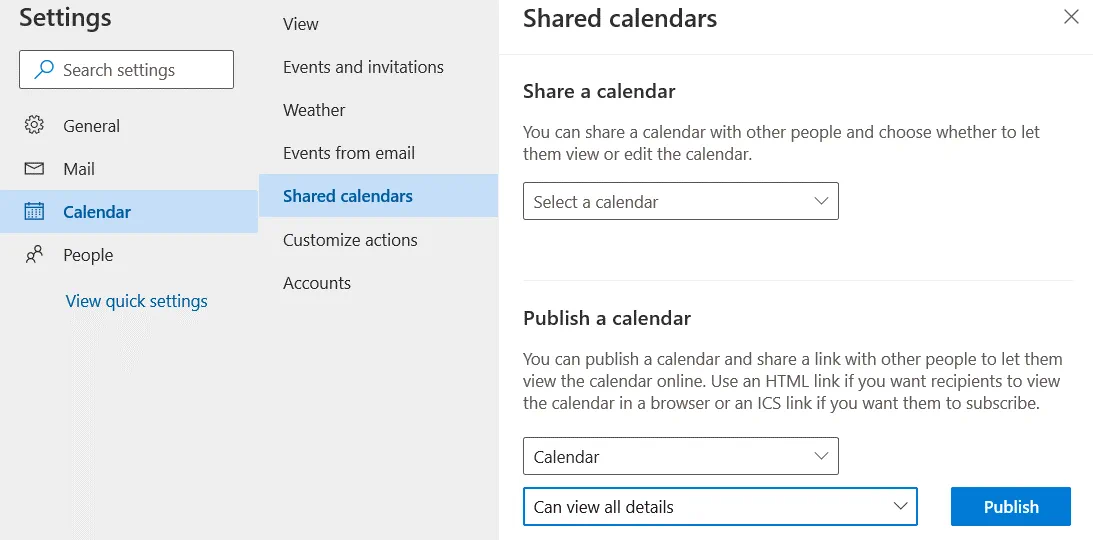Select the Shared calendars section
The image size is (1093, 540).
348,196
